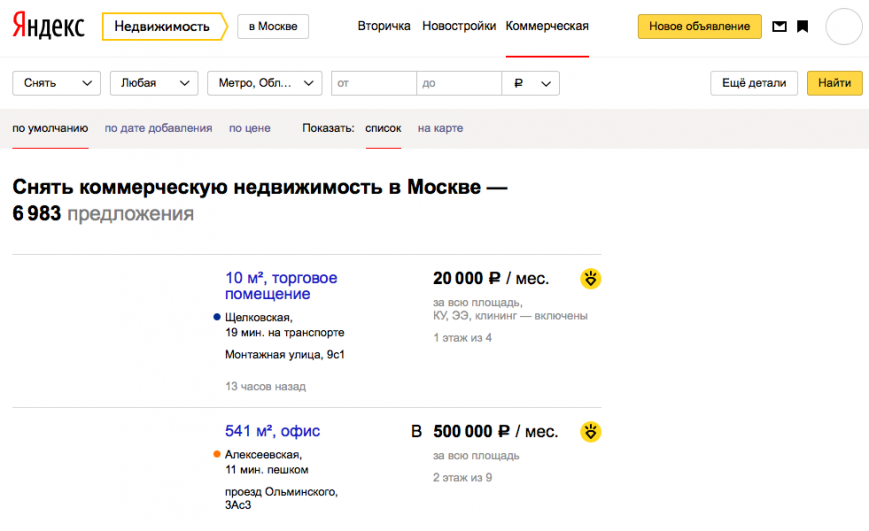Click the 6 983 предложения count

[103, 213]
